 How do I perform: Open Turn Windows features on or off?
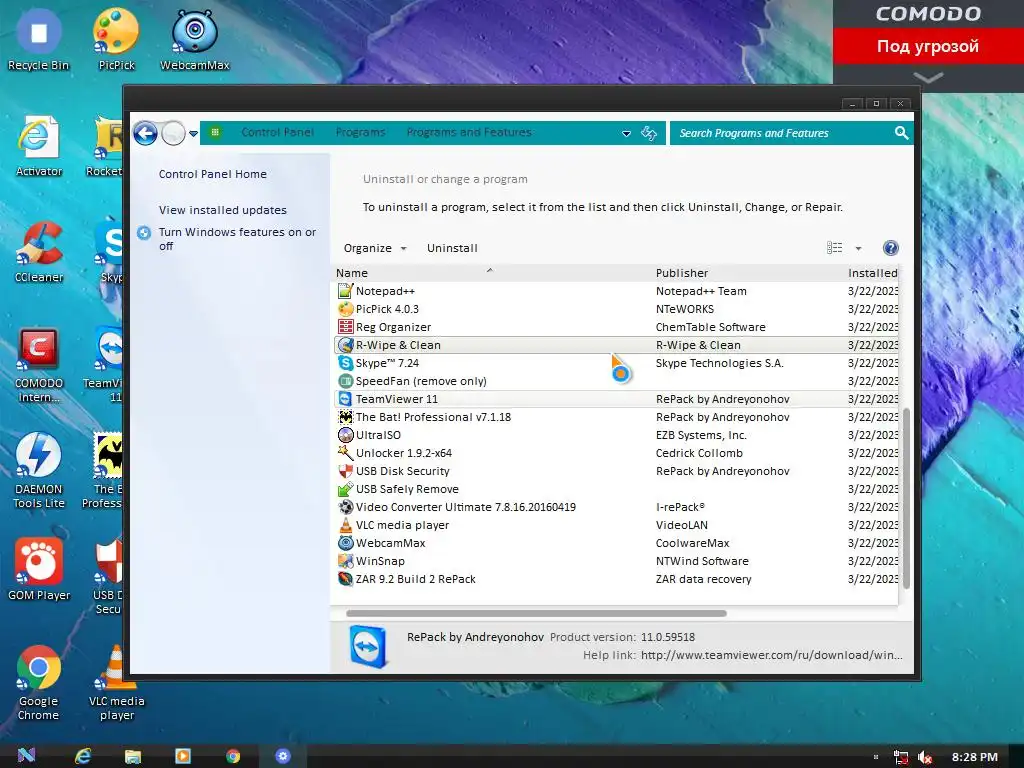pyautogui.click(x=237, y=239)
